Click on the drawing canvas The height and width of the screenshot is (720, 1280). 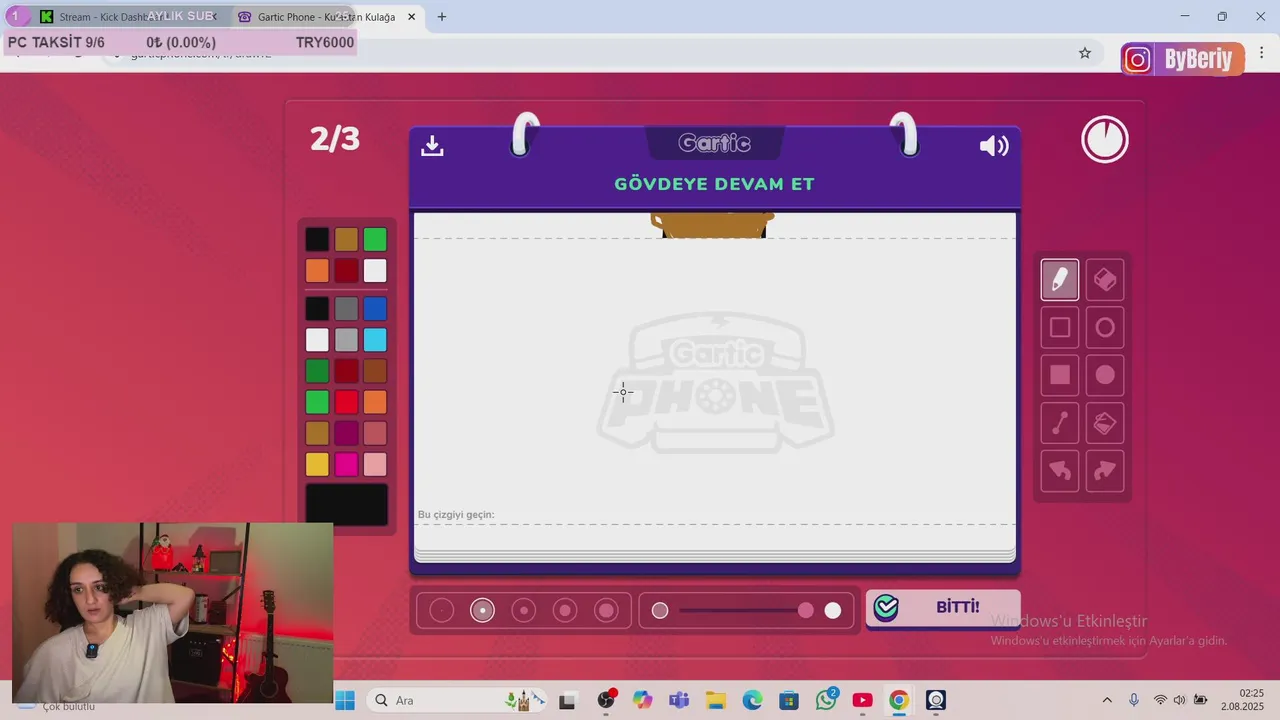(715, 381)
